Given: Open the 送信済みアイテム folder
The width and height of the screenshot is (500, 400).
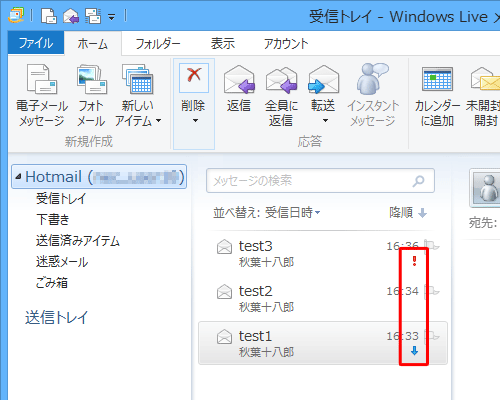Looking at the screenshot, I should [78, 240].
